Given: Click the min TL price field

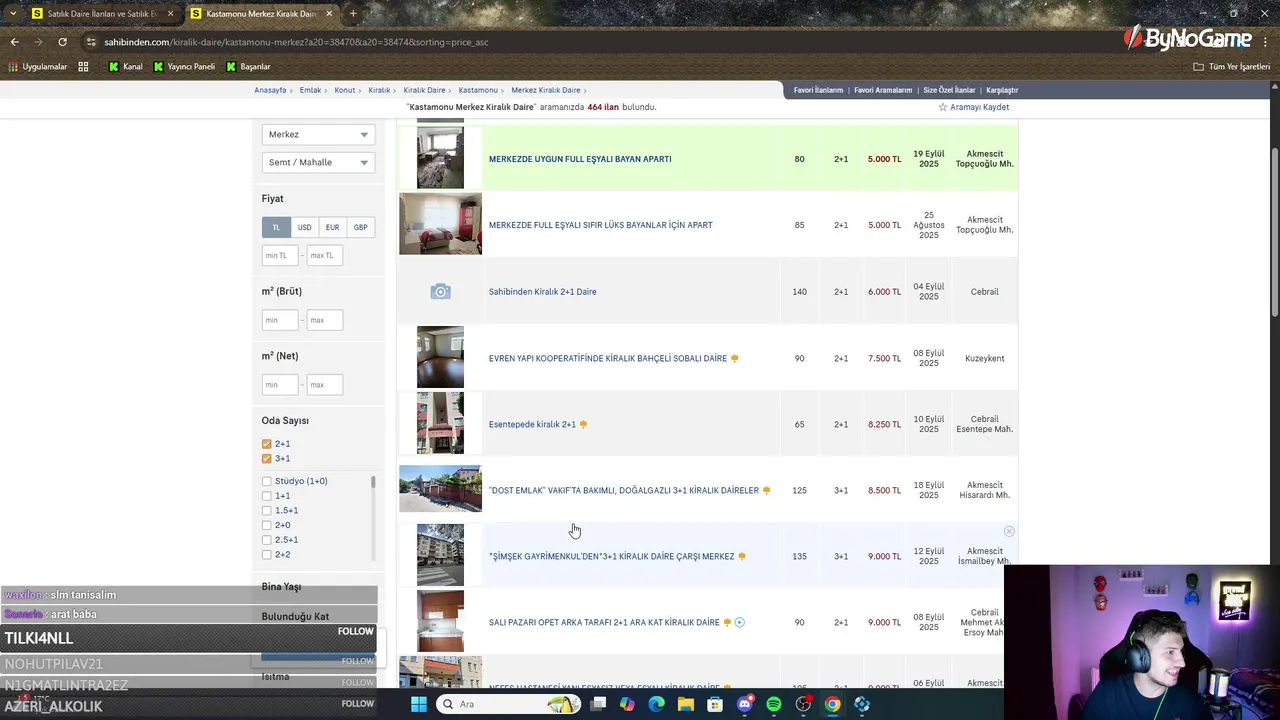Looking at the screenshot, I should 280,255.
